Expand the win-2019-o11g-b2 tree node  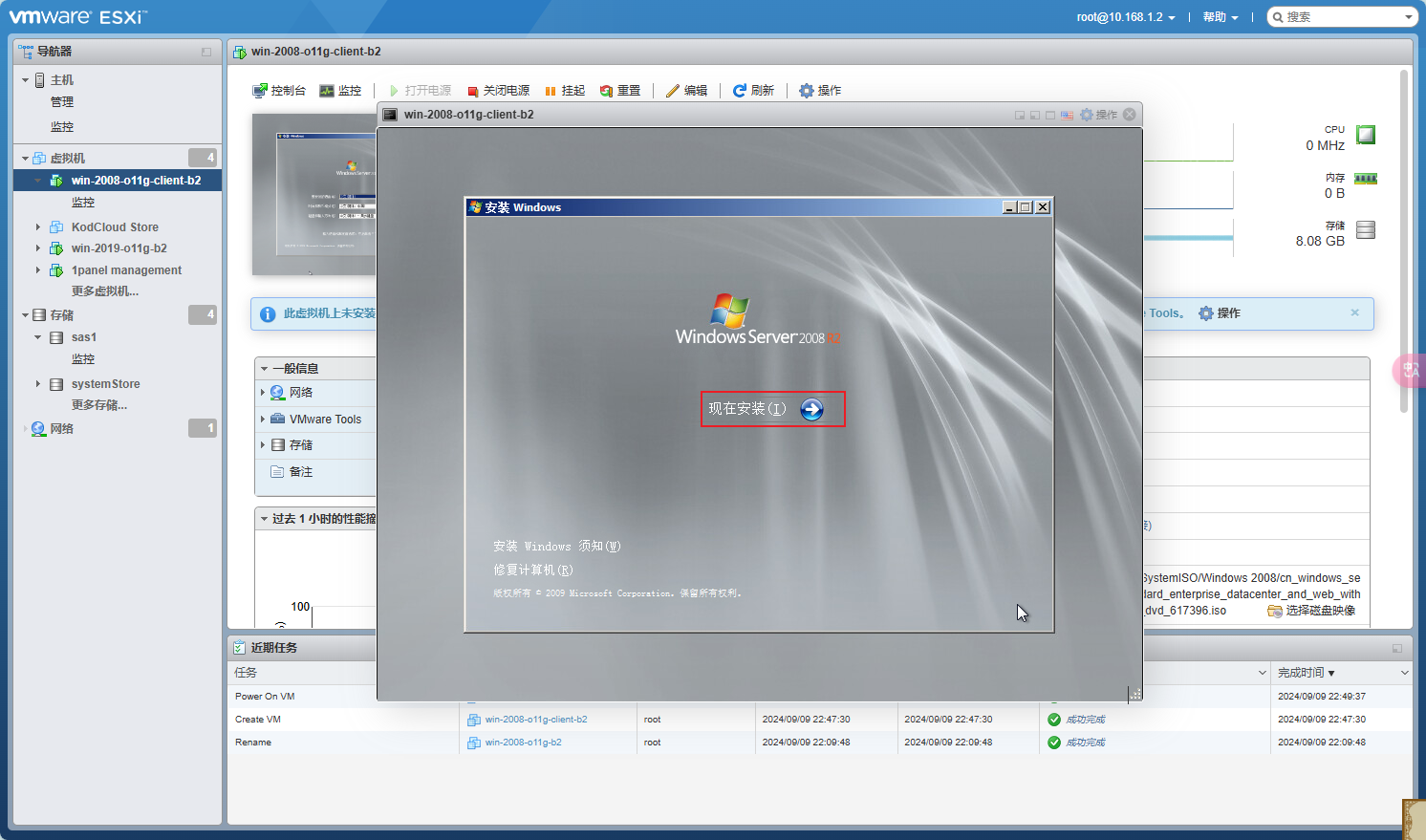38,248
